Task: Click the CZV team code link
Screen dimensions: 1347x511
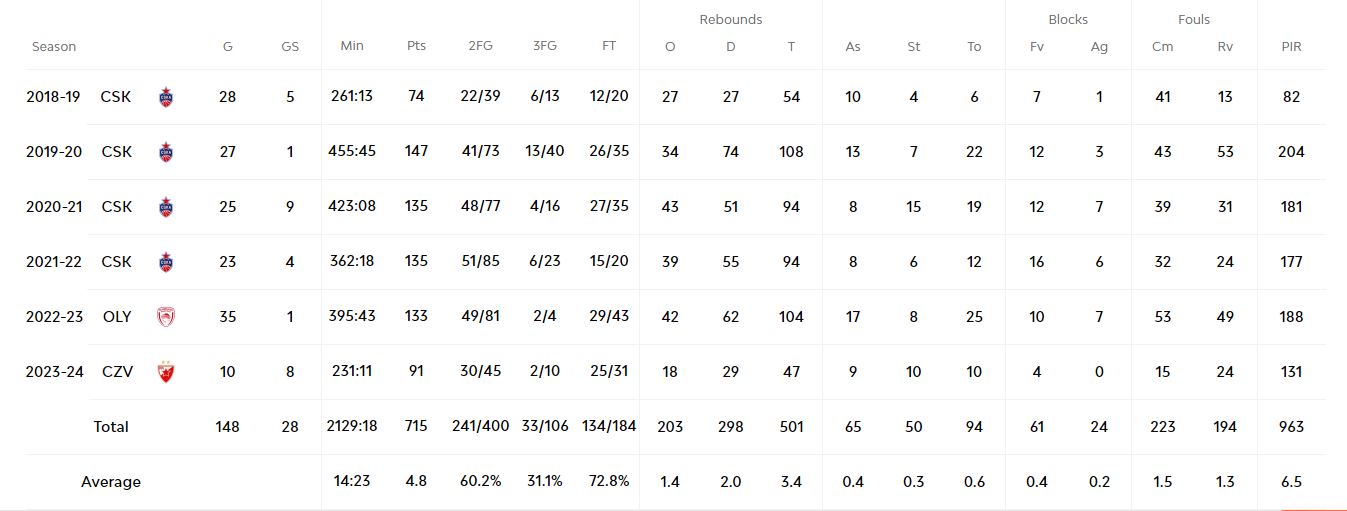Action: click(x=117, y=372)
